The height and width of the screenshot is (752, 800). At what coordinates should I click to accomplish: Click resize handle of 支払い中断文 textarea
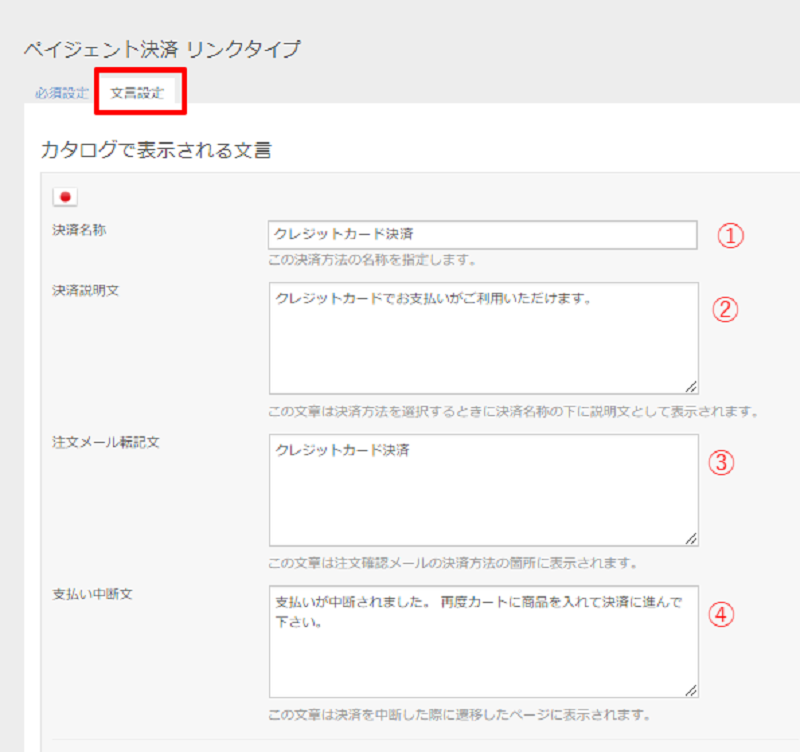(x=691, y=690)
